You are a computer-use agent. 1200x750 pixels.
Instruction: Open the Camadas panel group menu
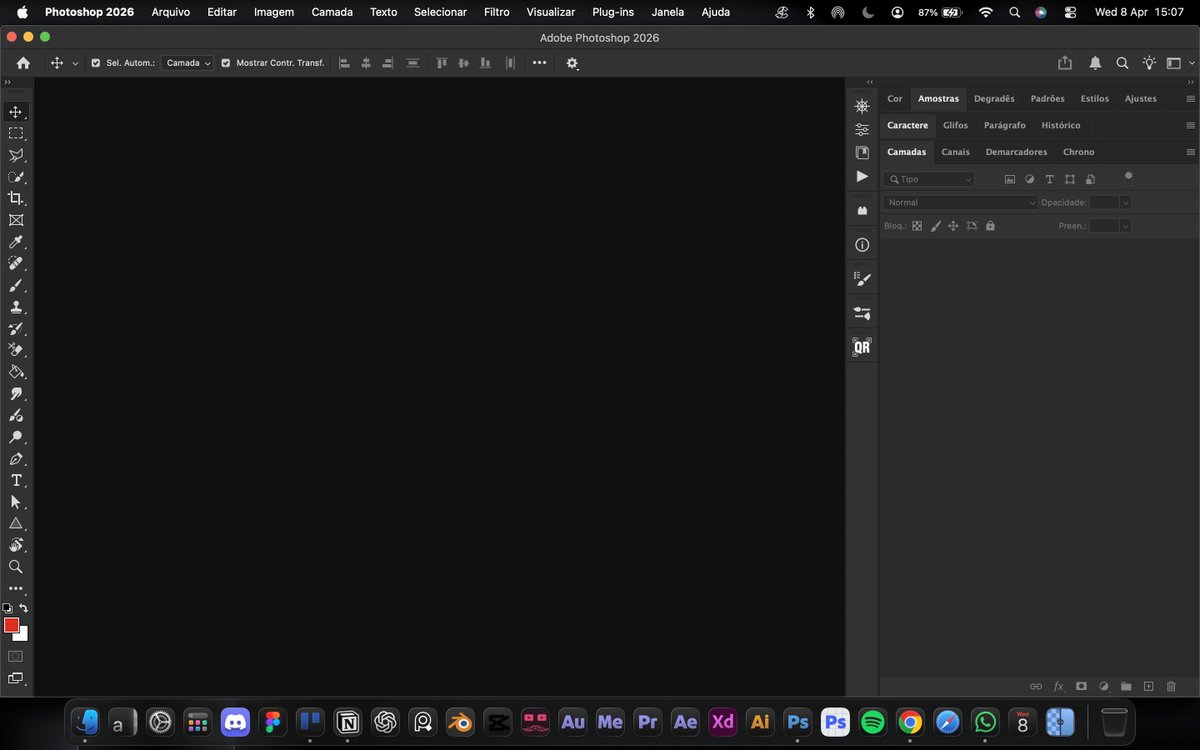1190,152
